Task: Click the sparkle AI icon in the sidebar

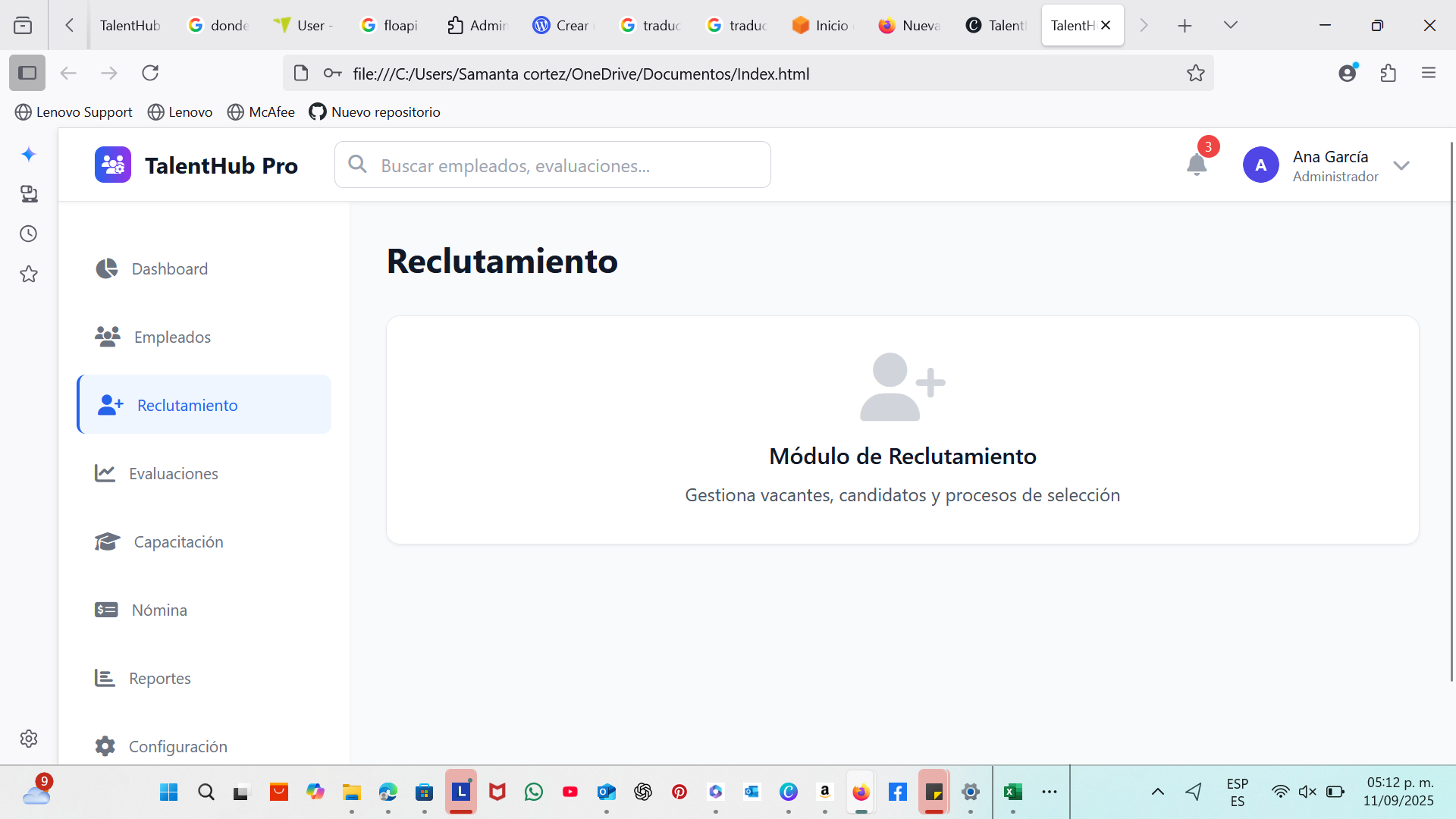Action: coord(29,155)
